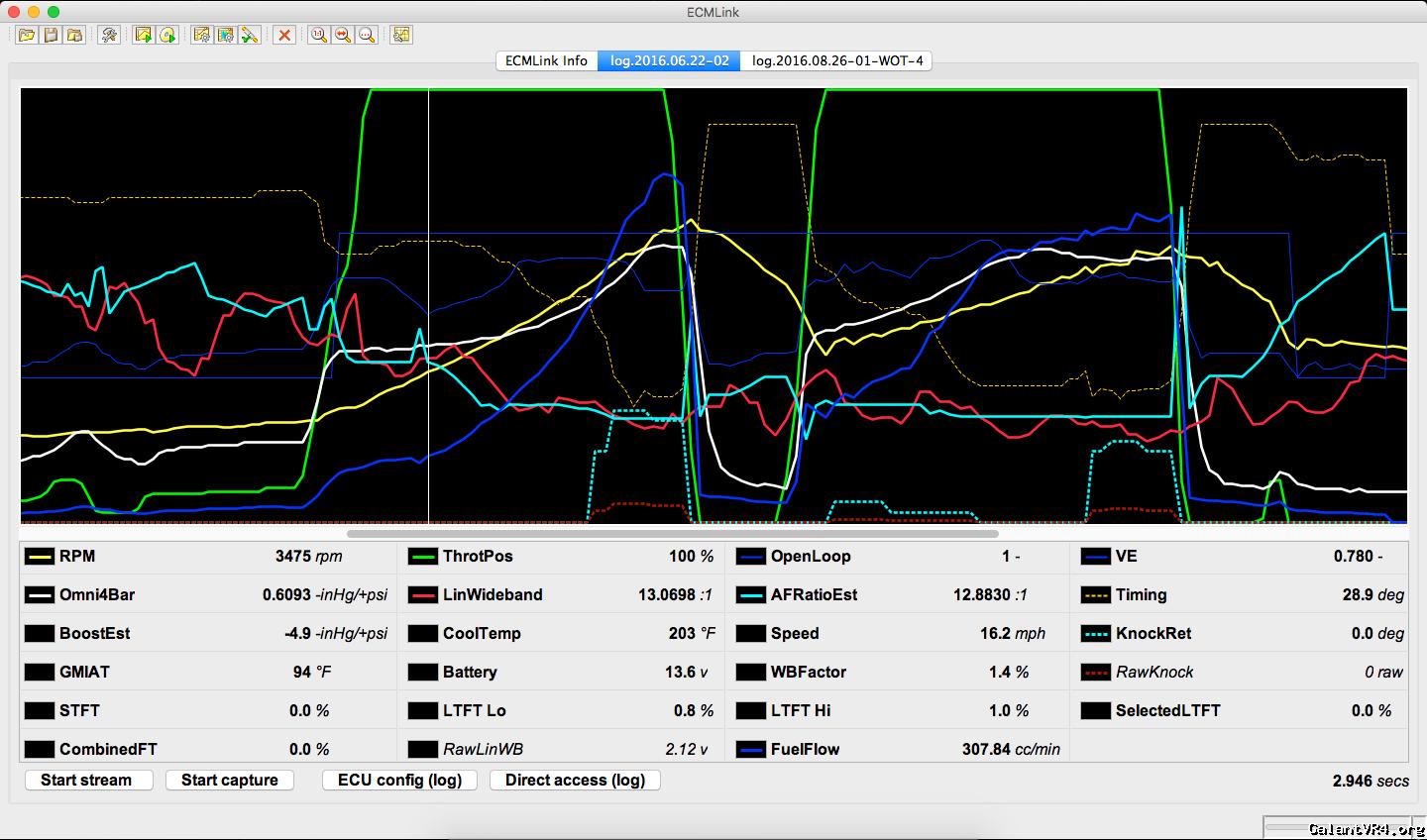Select the RawKnock legend label
The height and width of the screenshot is (840, 1427).
pos(1155,673)
